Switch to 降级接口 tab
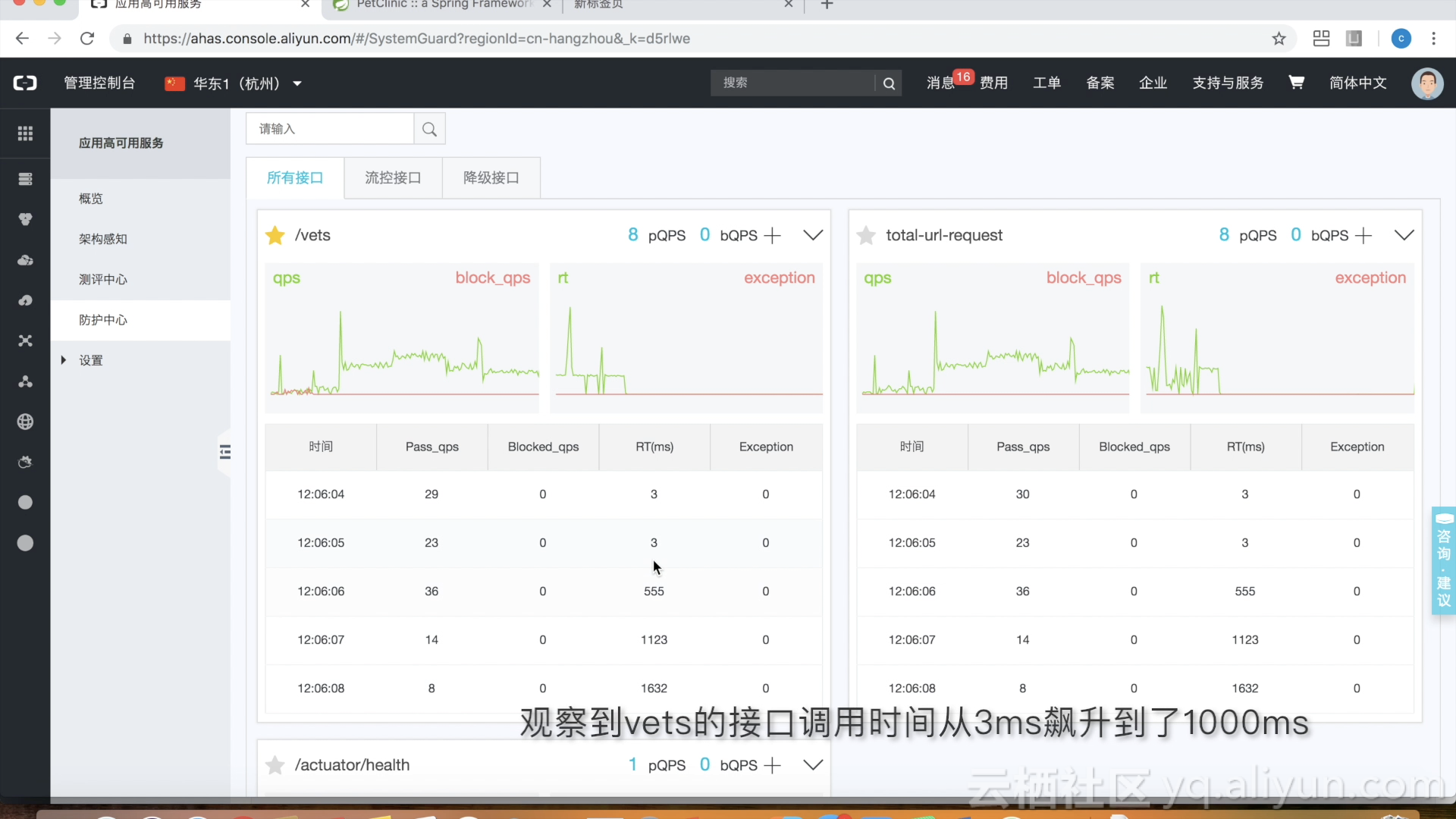Viewport: 1456px width, 819px height. pyautogui.click(x=491, y=177)
